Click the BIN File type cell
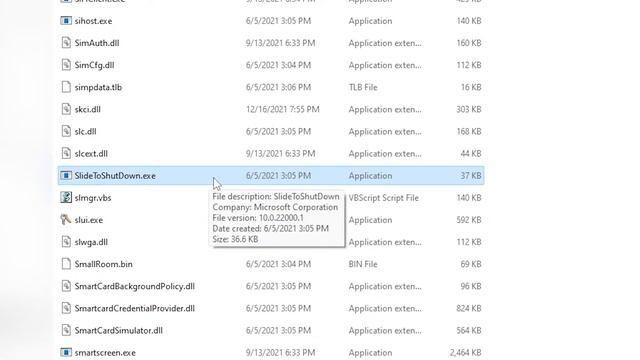The width and height of the screenshot is (640, 360). coord(363,264)
